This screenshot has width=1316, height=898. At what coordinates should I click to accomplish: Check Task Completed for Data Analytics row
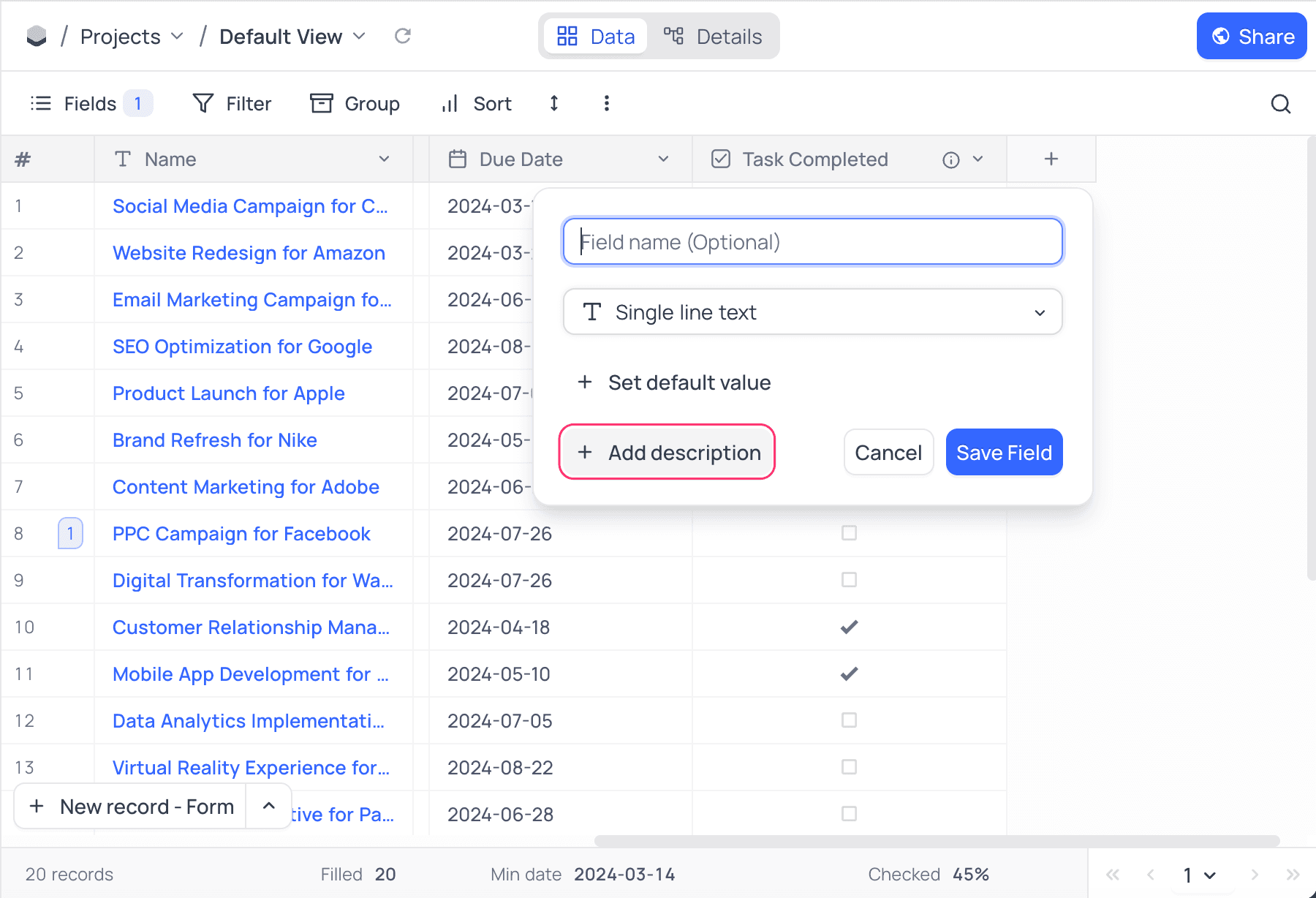point(849,720)
